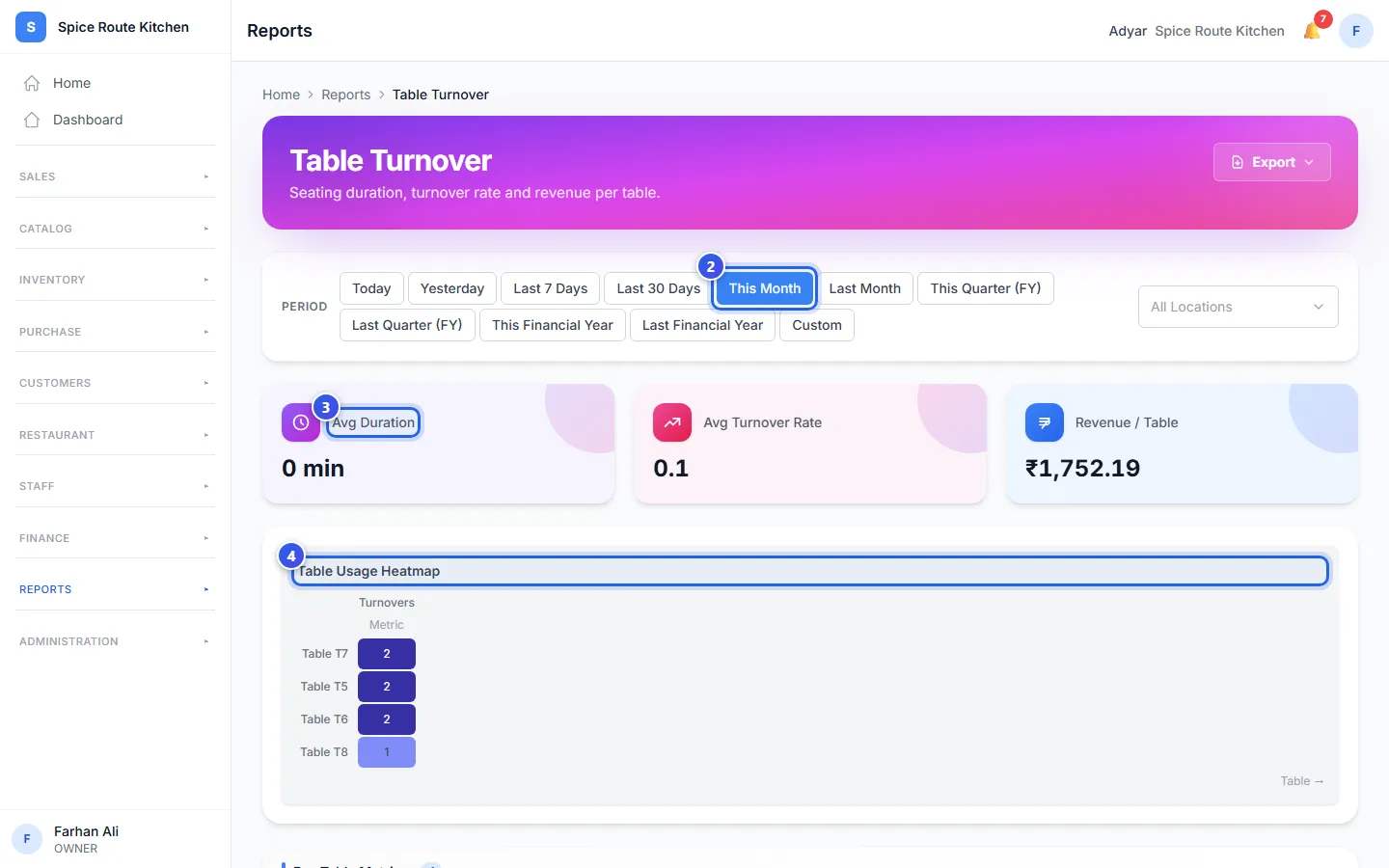Choose Last Financial Year period
This screenshot has width=1389, height=868.
(x=702, y=325)
